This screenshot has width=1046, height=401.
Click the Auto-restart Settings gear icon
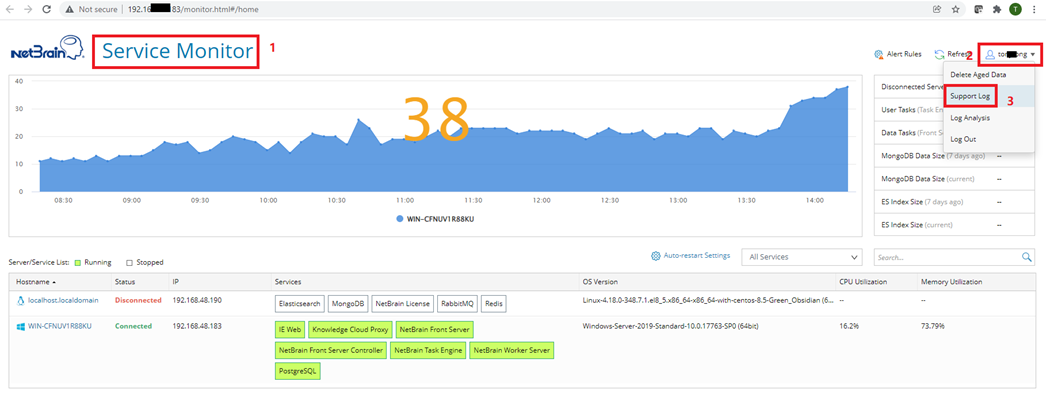(x=656, y=256)
